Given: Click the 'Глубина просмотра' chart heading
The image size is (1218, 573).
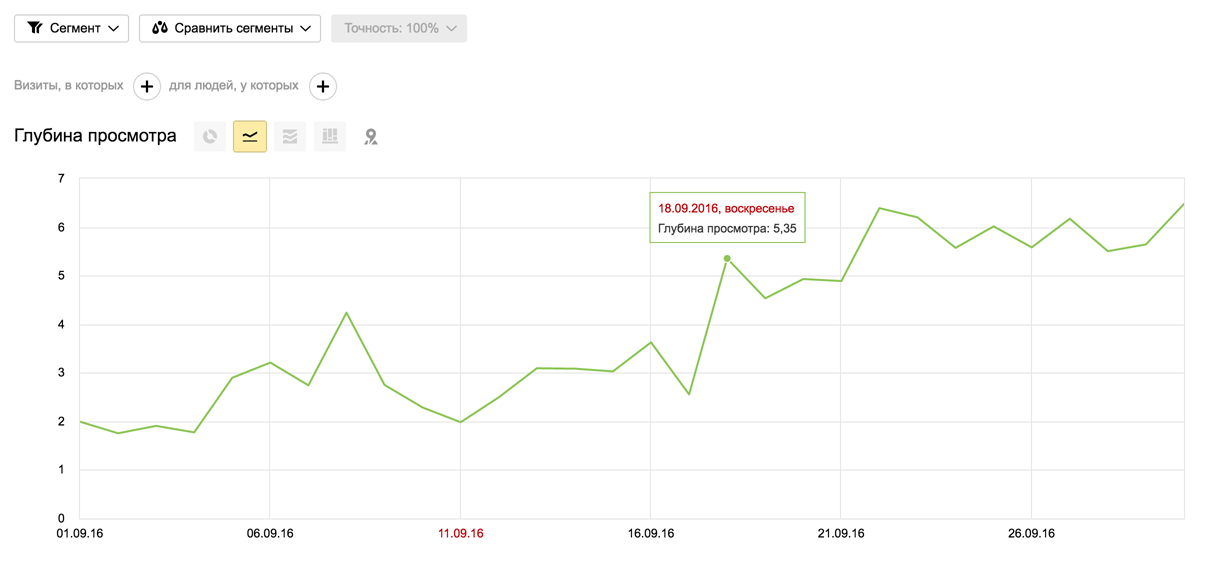Looking at the screenshot, I should click(x=95, y=136).
